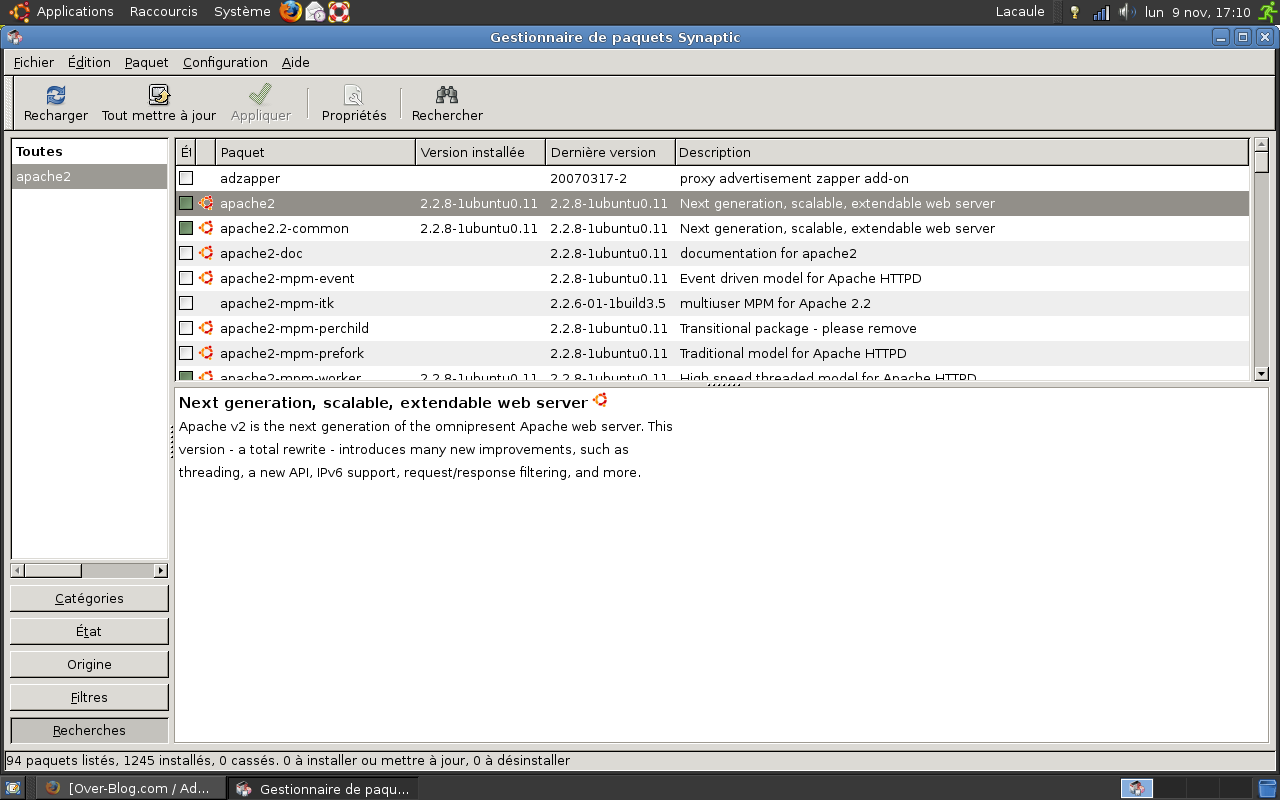Image resolution: width=1280 pixels, height=800 pixels.
Task: Select the adzapper package row
Action: pos(712,178)
